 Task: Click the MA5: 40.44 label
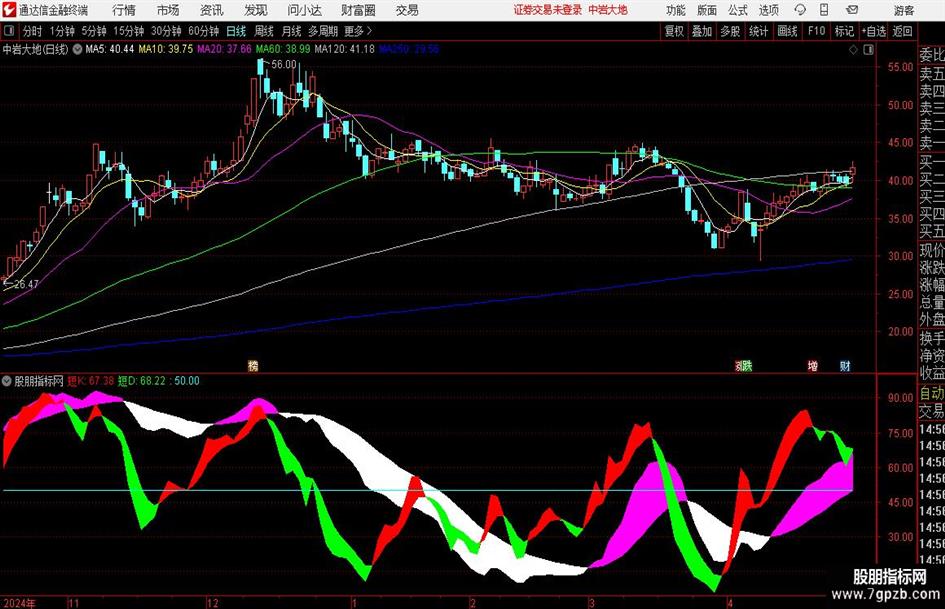(110, 49)
